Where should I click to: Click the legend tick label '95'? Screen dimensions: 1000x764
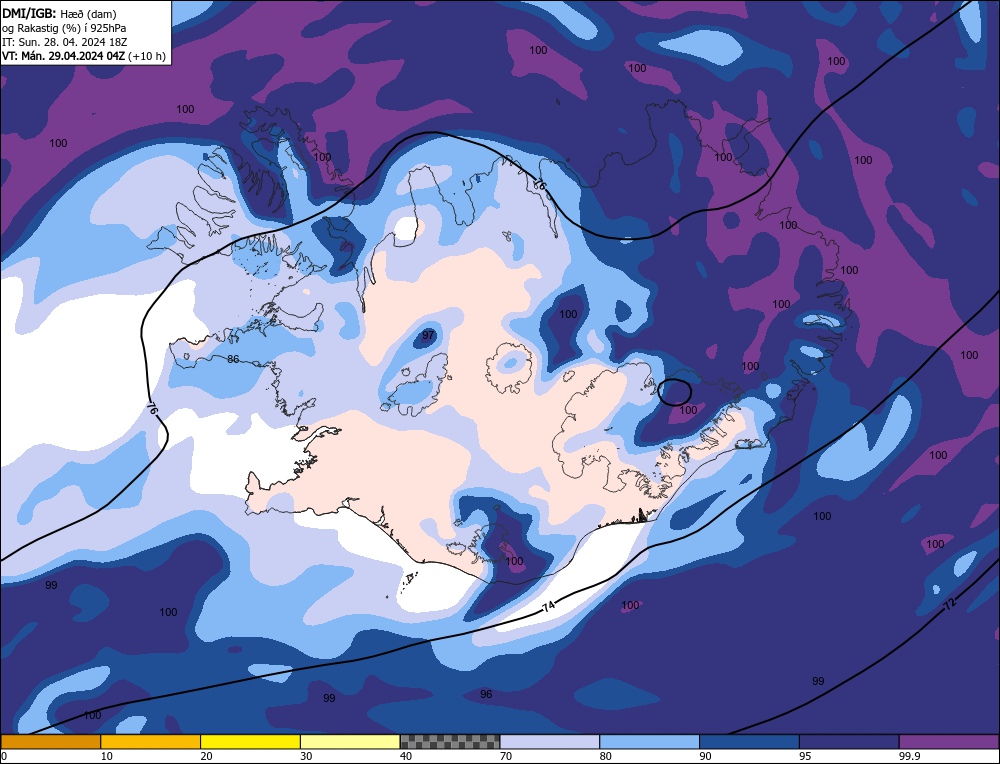[x=805, y=756]
